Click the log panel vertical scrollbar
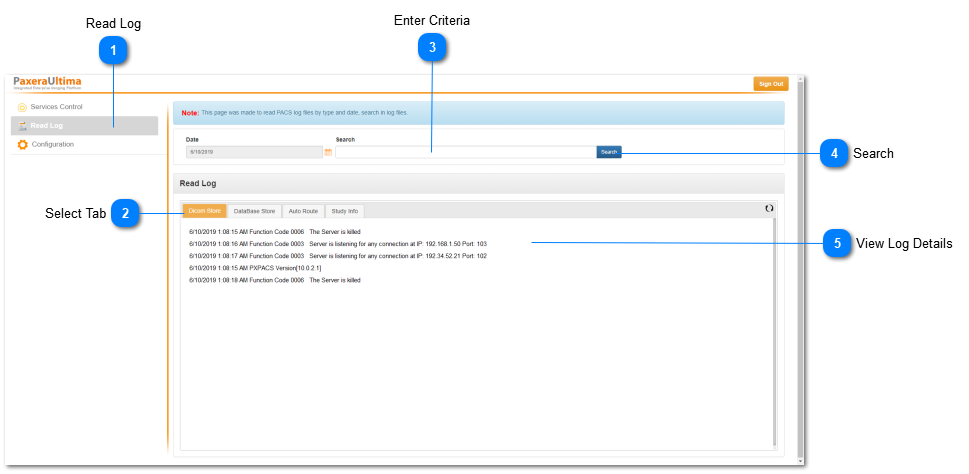 tap(774, 330)
